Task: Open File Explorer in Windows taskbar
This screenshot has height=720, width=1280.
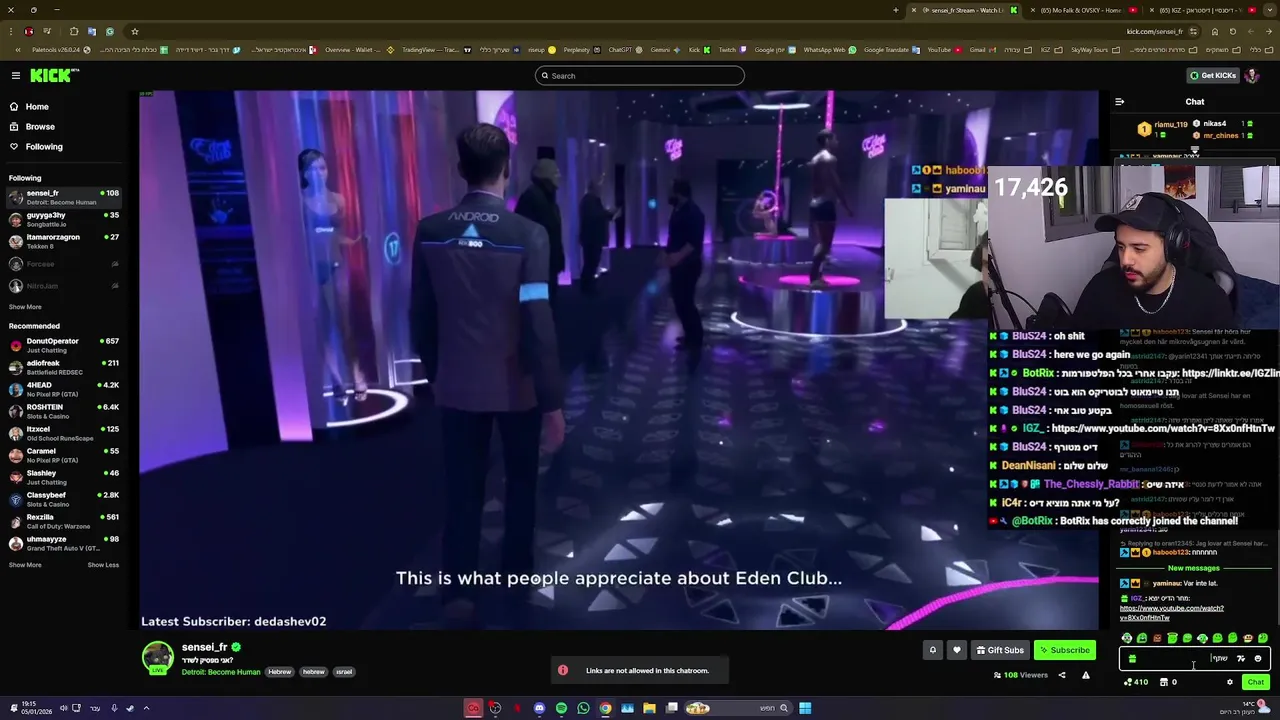Action: click(649, 708)
